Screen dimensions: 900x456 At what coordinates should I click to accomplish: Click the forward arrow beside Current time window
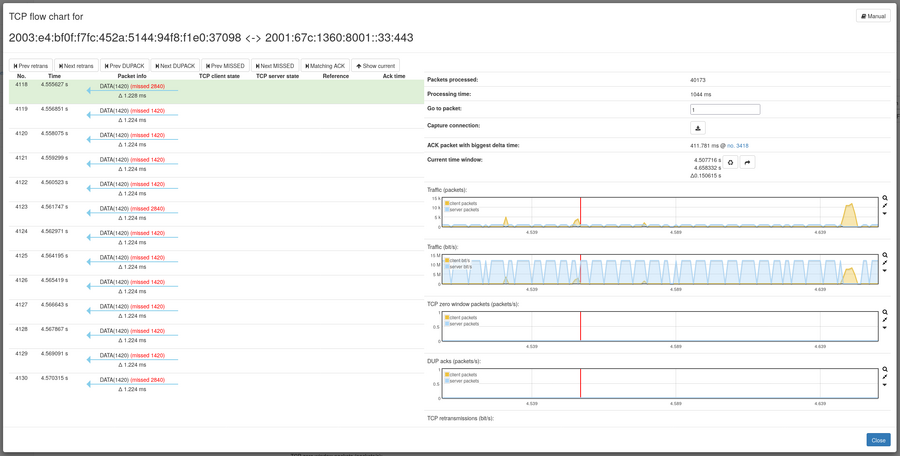point(747,162)
